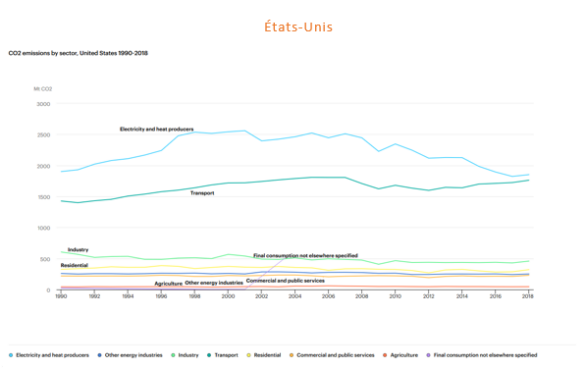Click the purple Final consumption legend dot
This screenshot has width=585, height=368.
tap(428, 355)
